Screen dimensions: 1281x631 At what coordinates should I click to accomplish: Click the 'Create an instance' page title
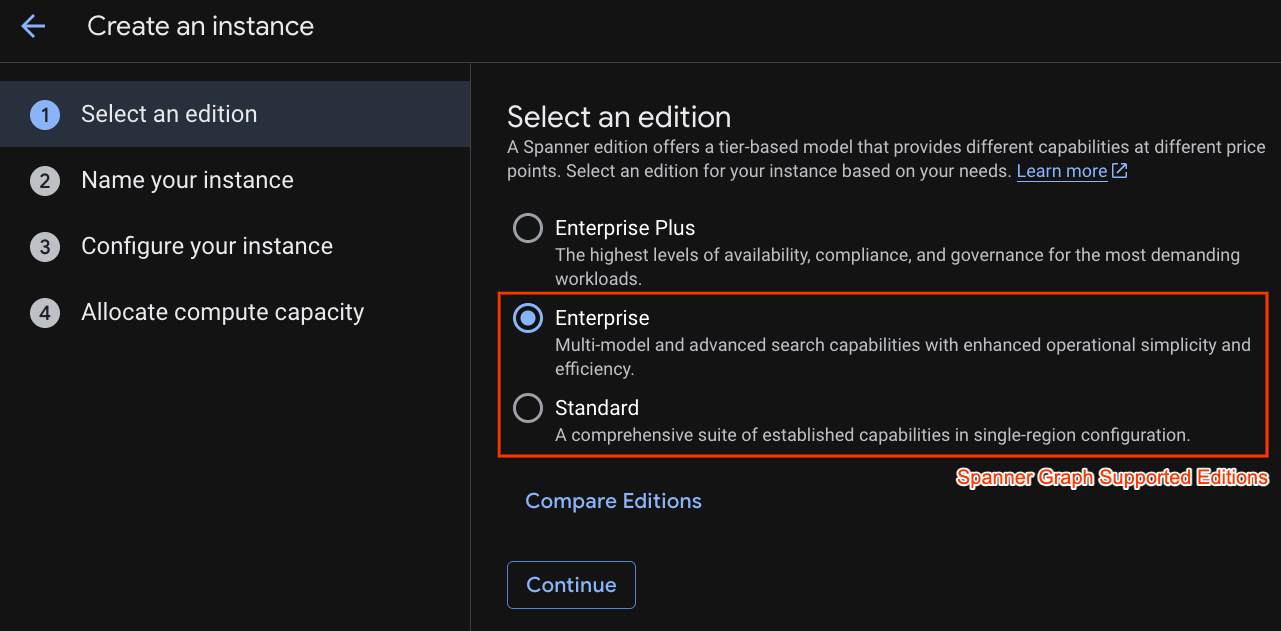200,26
